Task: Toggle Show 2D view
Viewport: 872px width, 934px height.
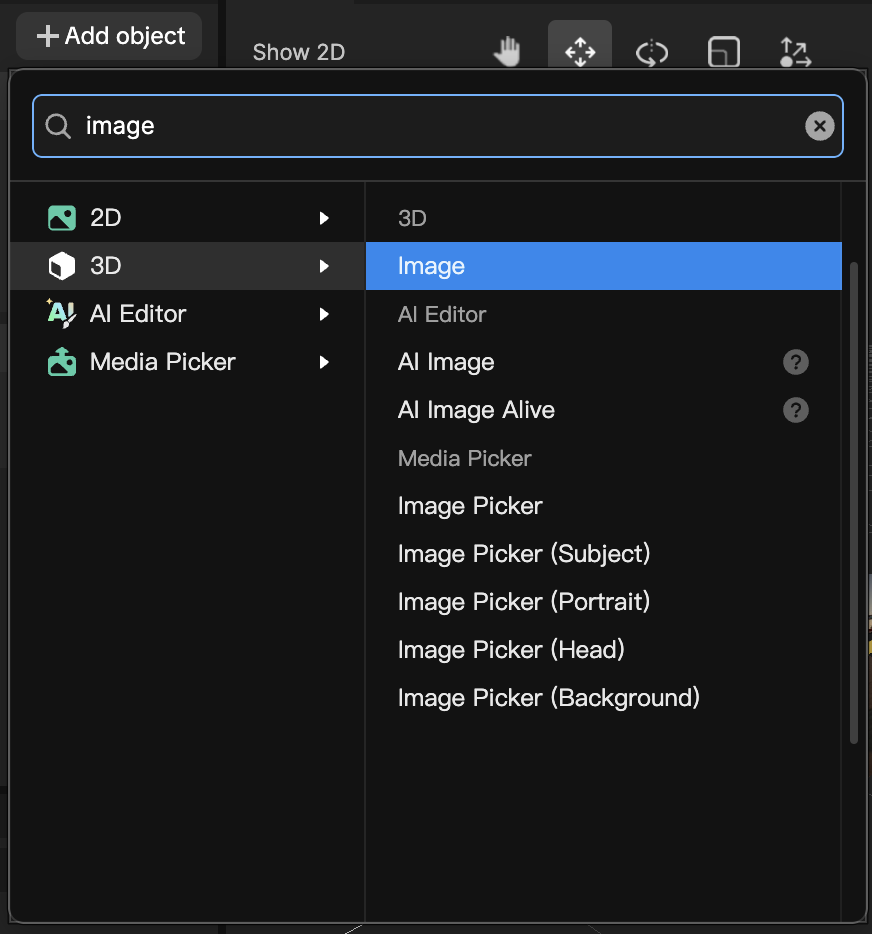Action: point(298,52)
